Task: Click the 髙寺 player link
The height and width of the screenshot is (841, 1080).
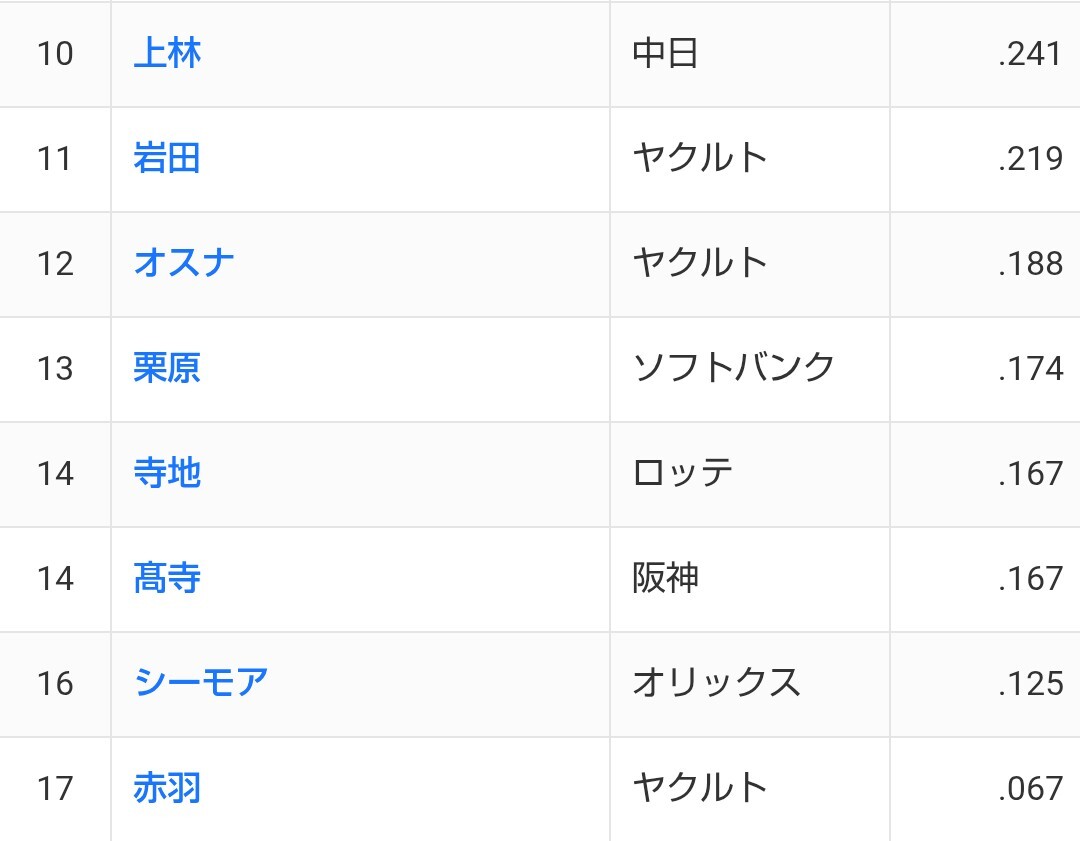Action: coord(167,579)
